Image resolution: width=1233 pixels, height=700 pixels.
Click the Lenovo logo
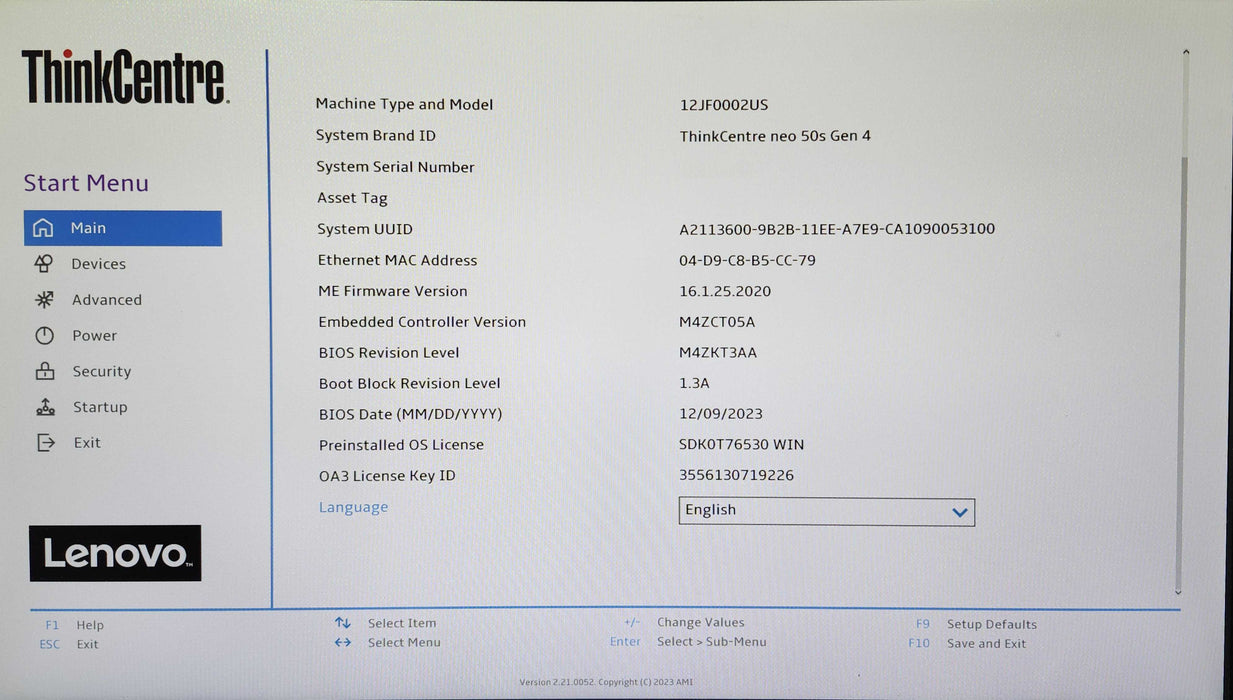click(115, 552)
